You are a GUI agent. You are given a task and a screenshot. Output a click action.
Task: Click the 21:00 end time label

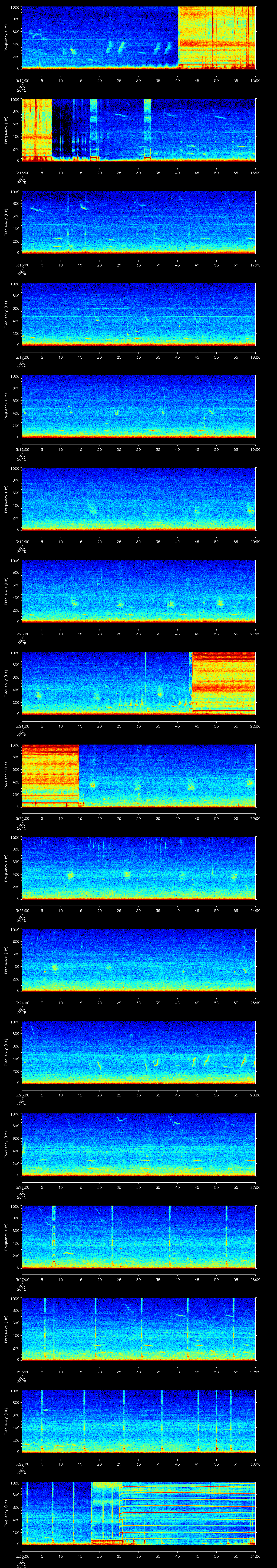255,634
